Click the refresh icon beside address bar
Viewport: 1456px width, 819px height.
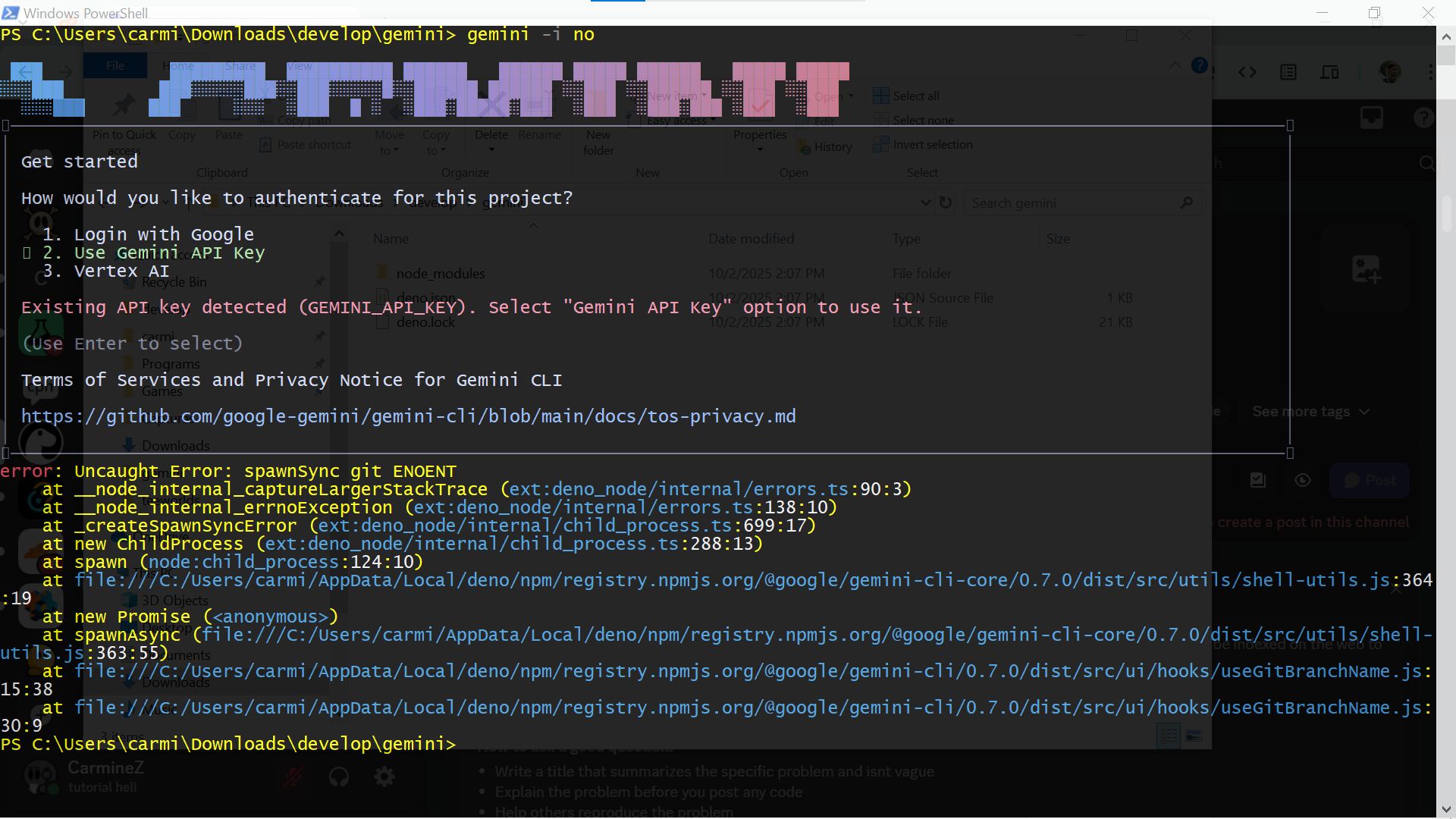(x=946, y=202)
